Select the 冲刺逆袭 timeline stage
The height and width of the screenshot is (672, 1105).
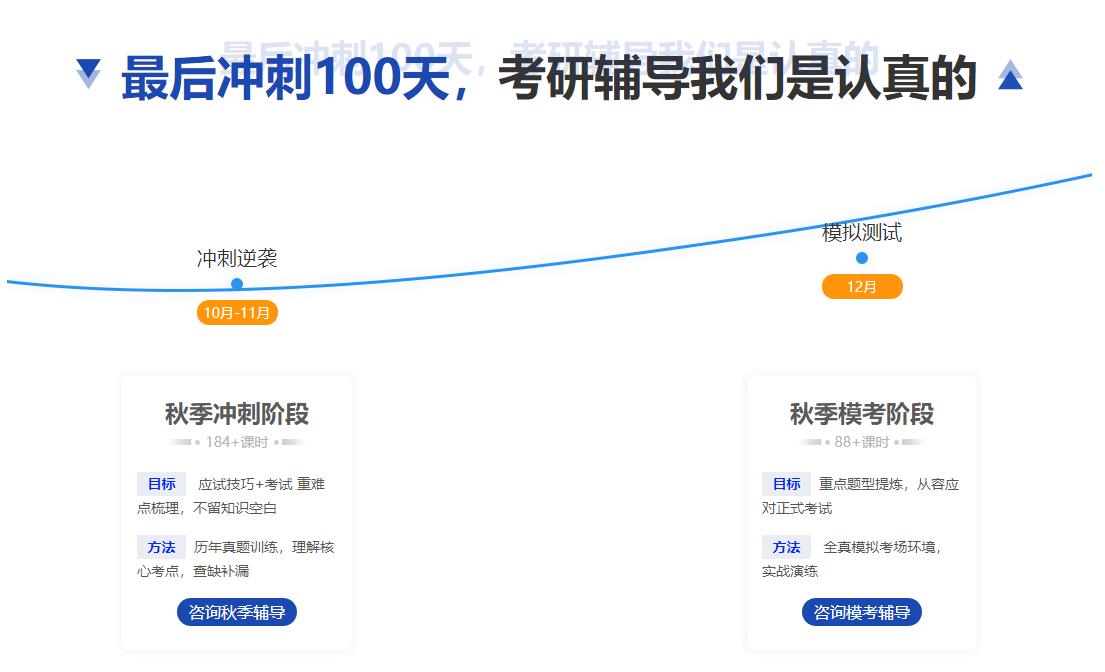(x=238, y=258)
